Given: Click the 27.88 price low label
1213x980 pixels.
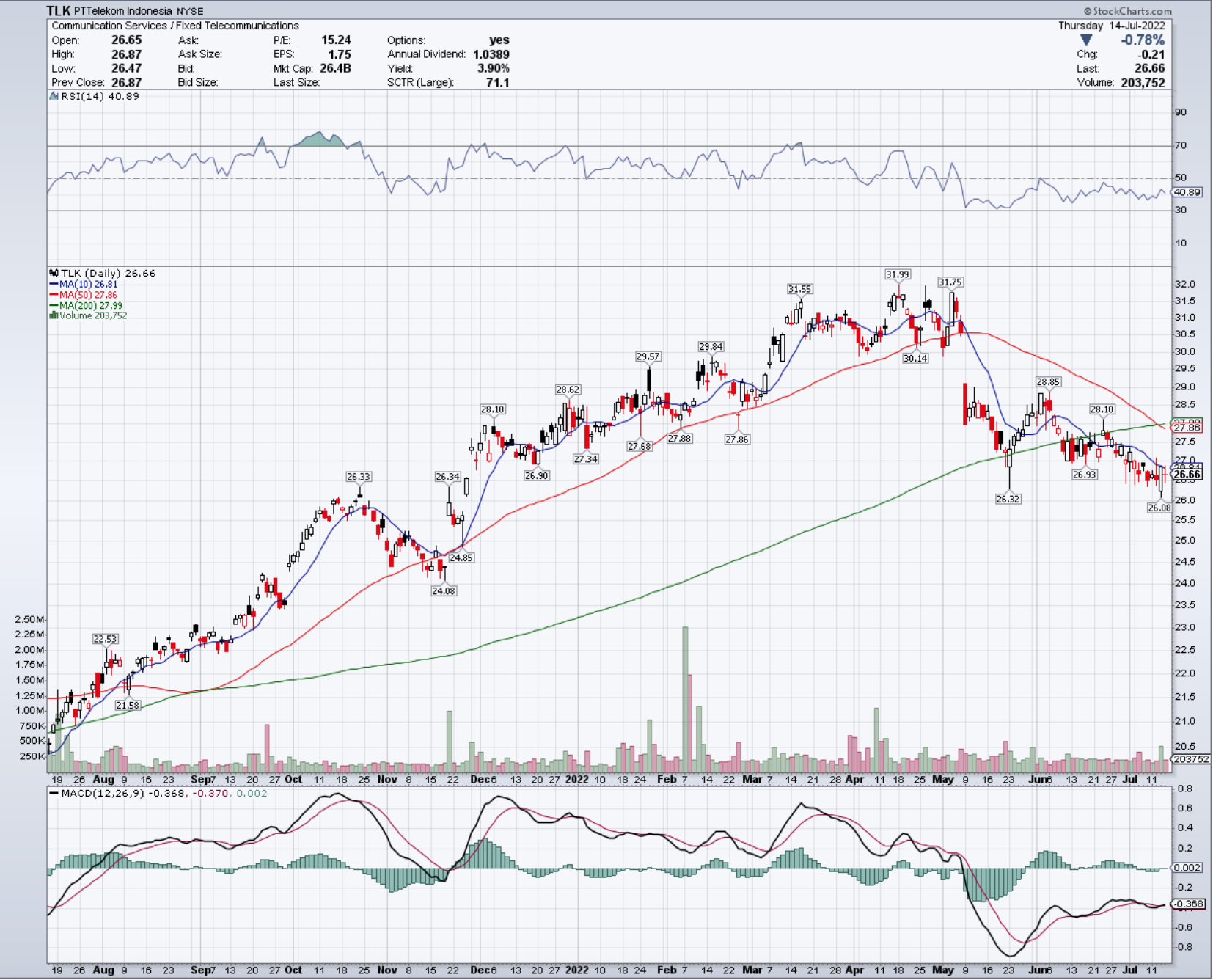Looking at the screenshot, I should coord(679,439).
